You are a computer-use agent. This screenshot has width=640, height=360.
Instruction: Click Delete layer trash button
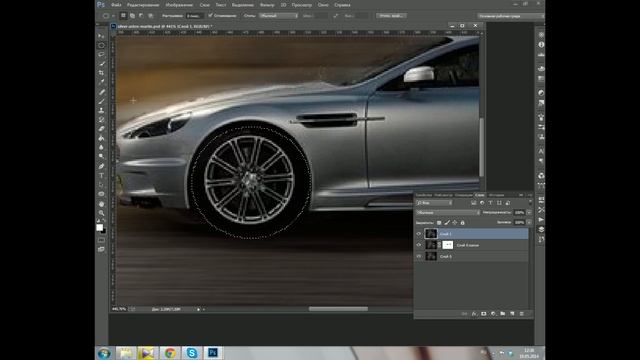click(522, 314)
